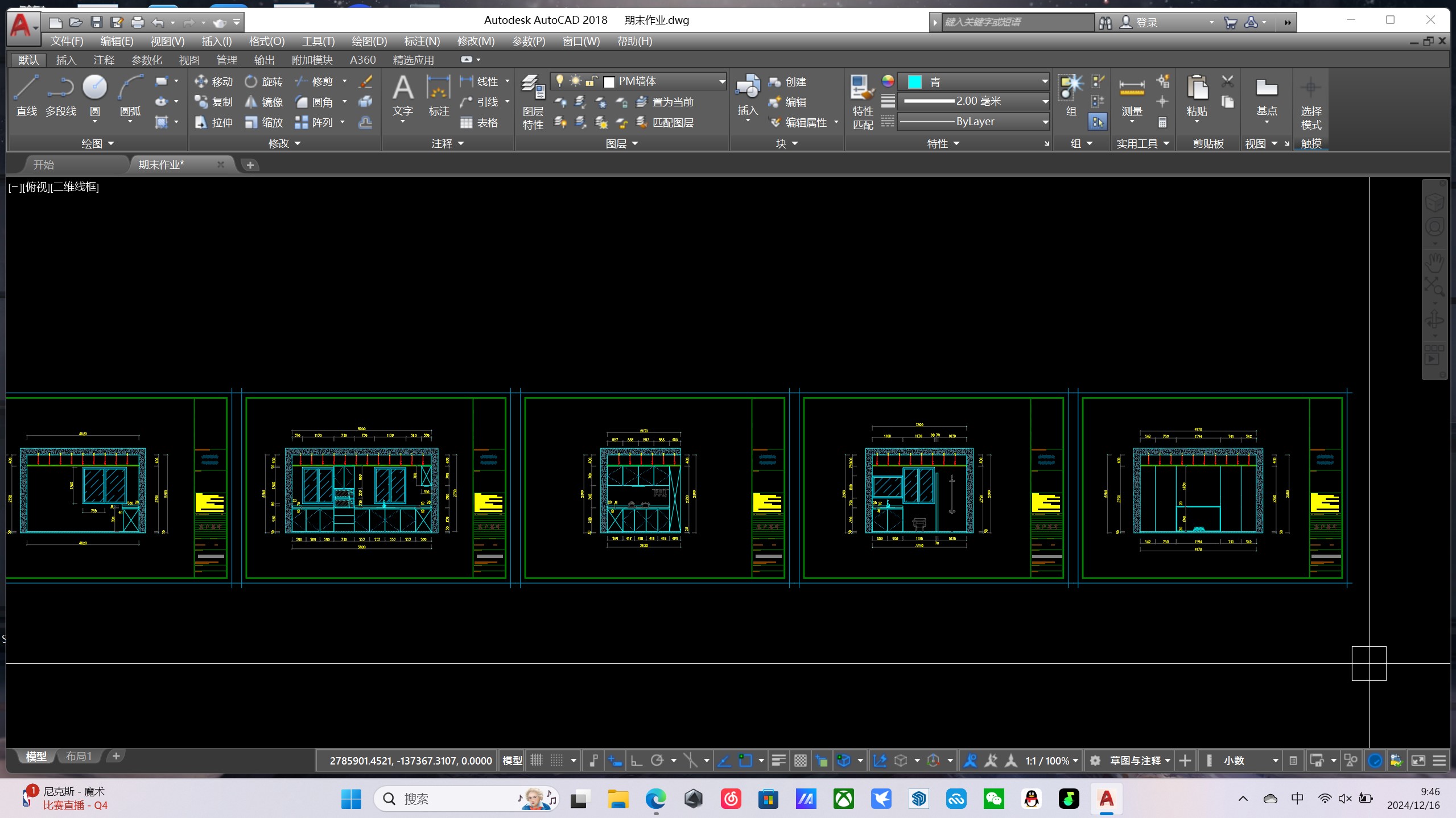The height and width of the screenshot is (818, 1456).
Task: Toggle the layer lightbulb on/off icon
Action: point(560,81)
